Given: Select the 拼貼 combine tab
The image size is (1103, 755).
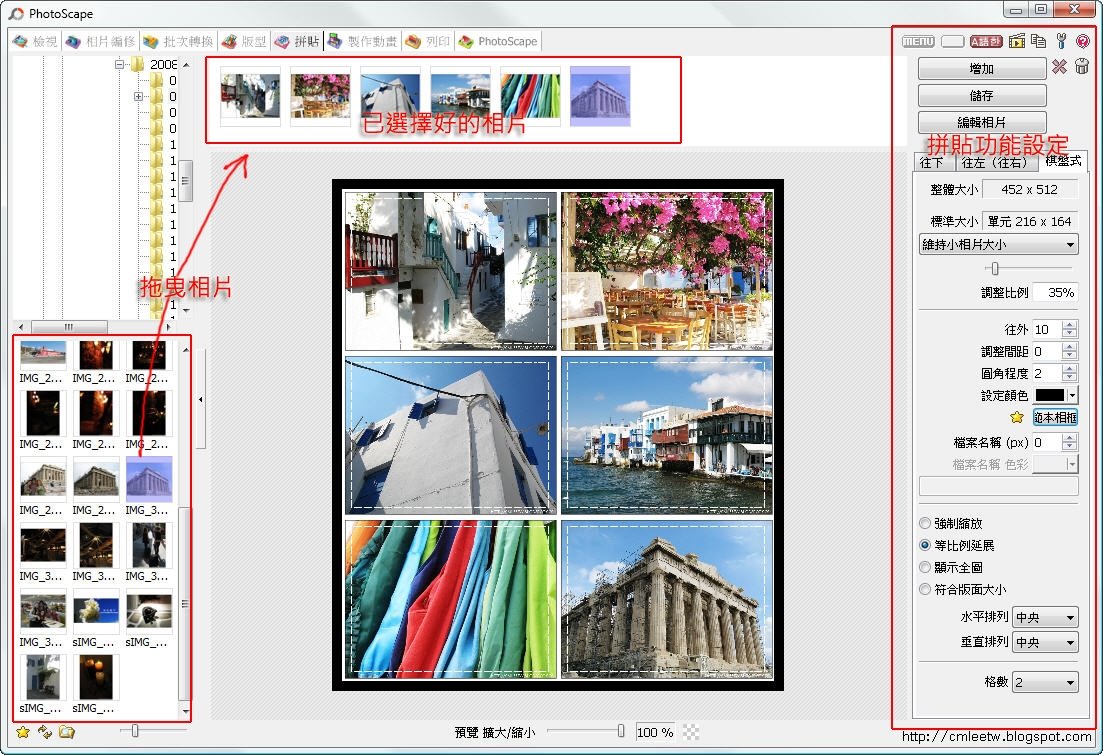Looking at the screenshot, I should [297, 42].
